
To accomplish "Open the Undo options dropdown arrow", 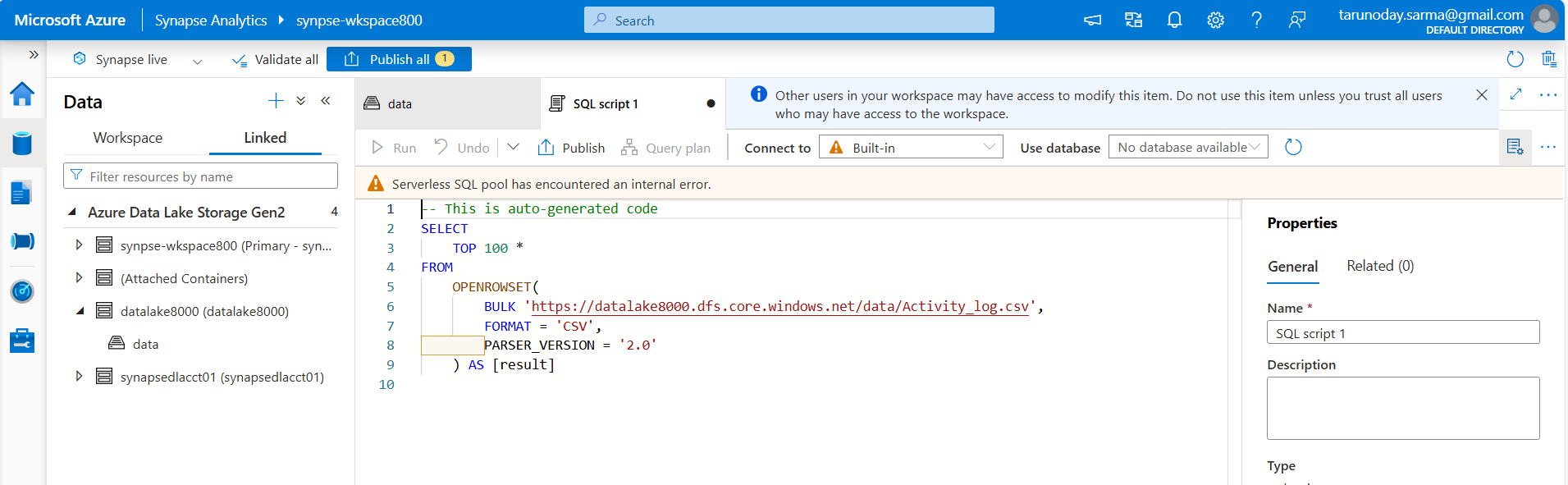I will pyautogui.click(x=514, y=147).
